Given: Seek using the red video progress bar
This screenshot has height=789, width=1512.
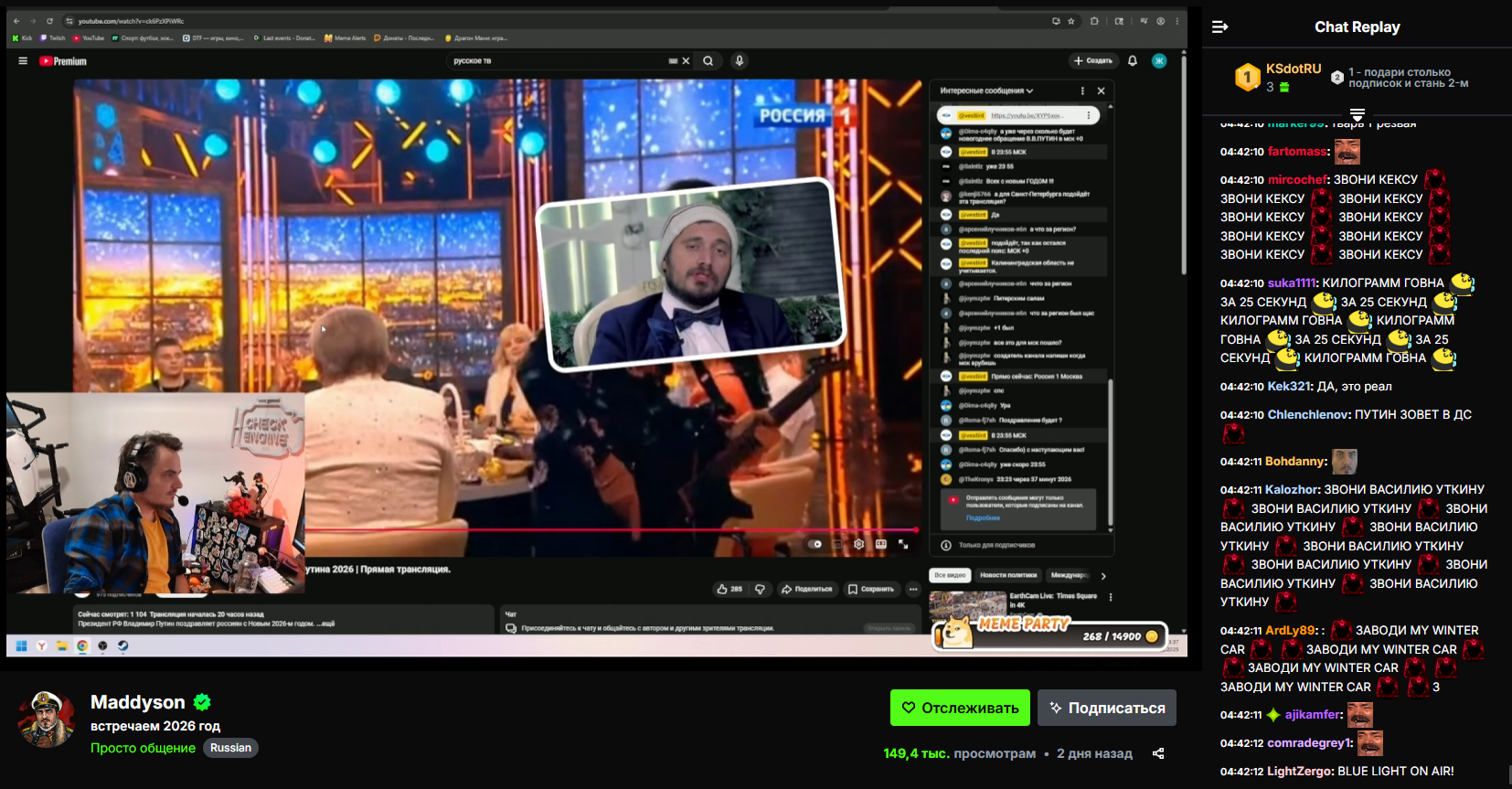Looking at the screenshot, I should pos(612,530).
